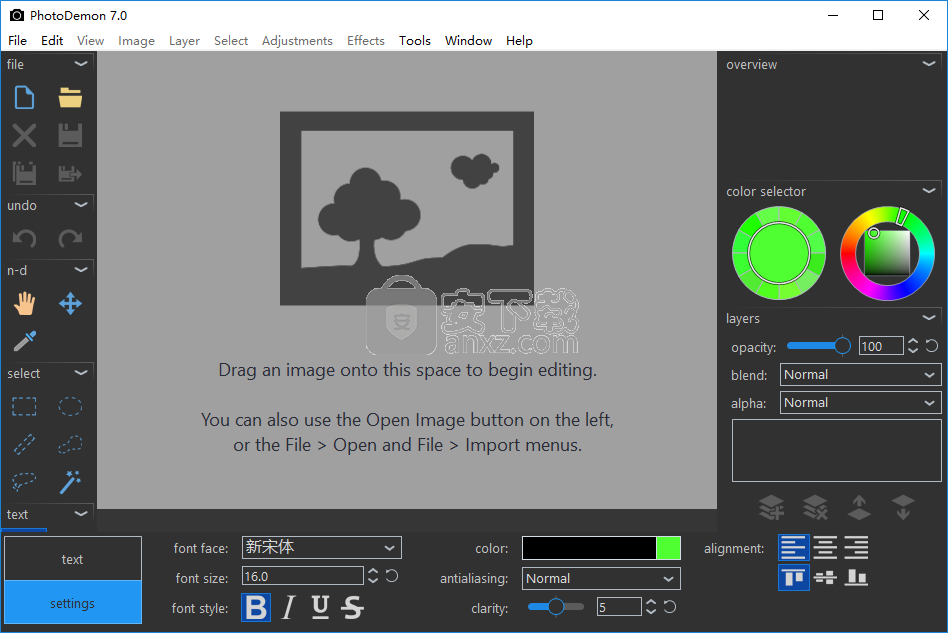Open the Tools menu
The image size is (948, 633).
click(414, 41)
